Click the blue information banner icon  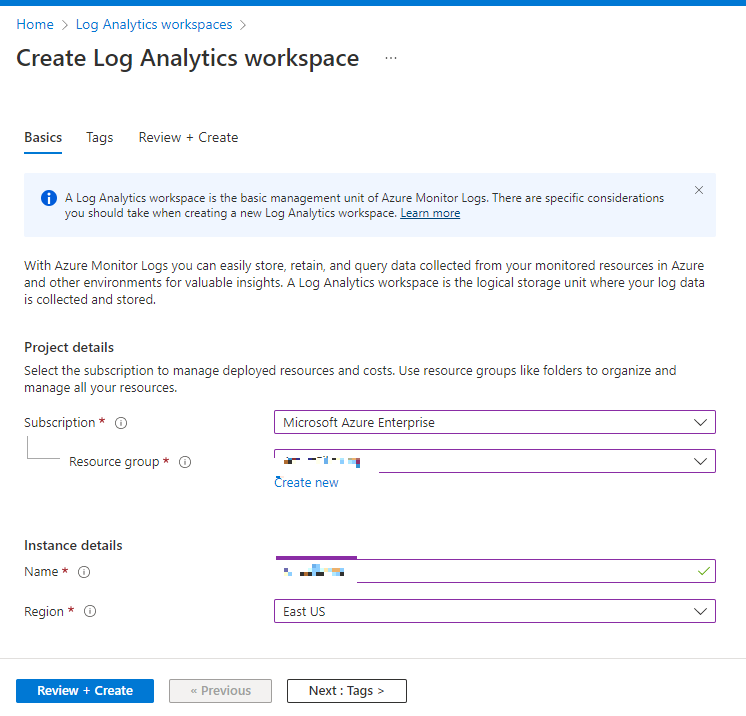coord(49,198)
